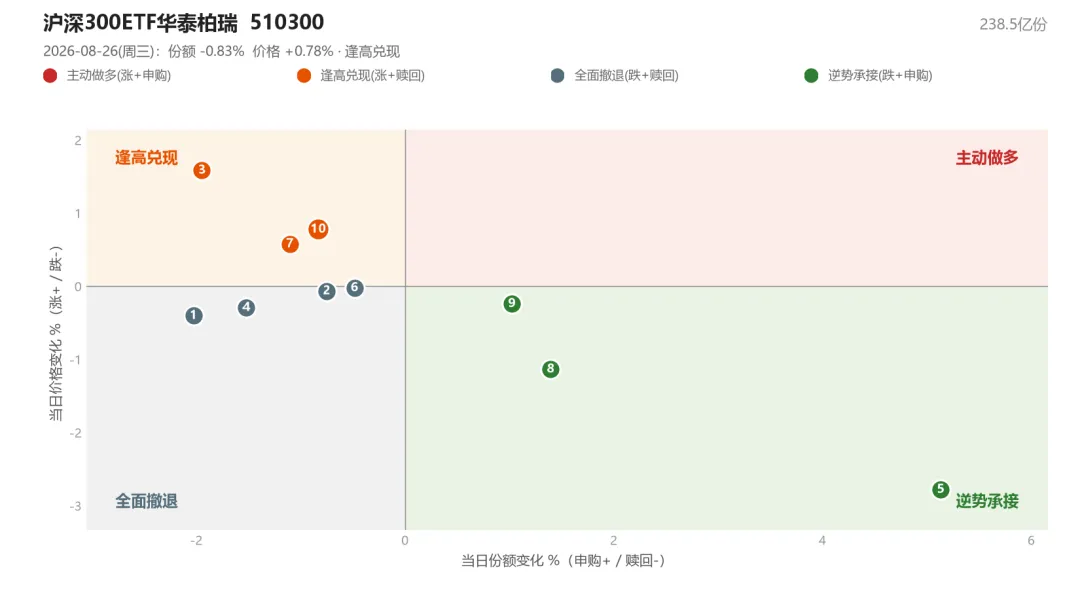Image resolution: width=1080 pixels, height=589 pixels.
Task: Toggle orange 逢高兑现 legend circle
Action: (304, 76)
